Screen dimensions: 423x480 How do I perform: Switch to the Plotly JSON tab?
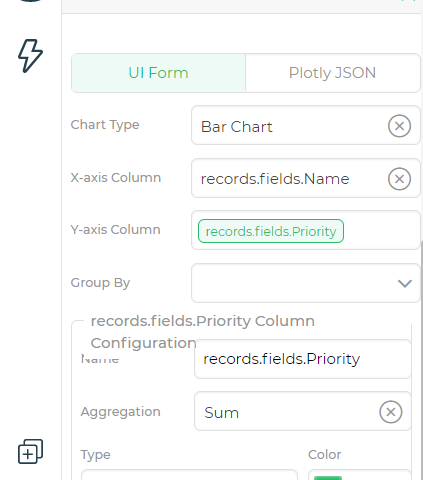point(332,73)
